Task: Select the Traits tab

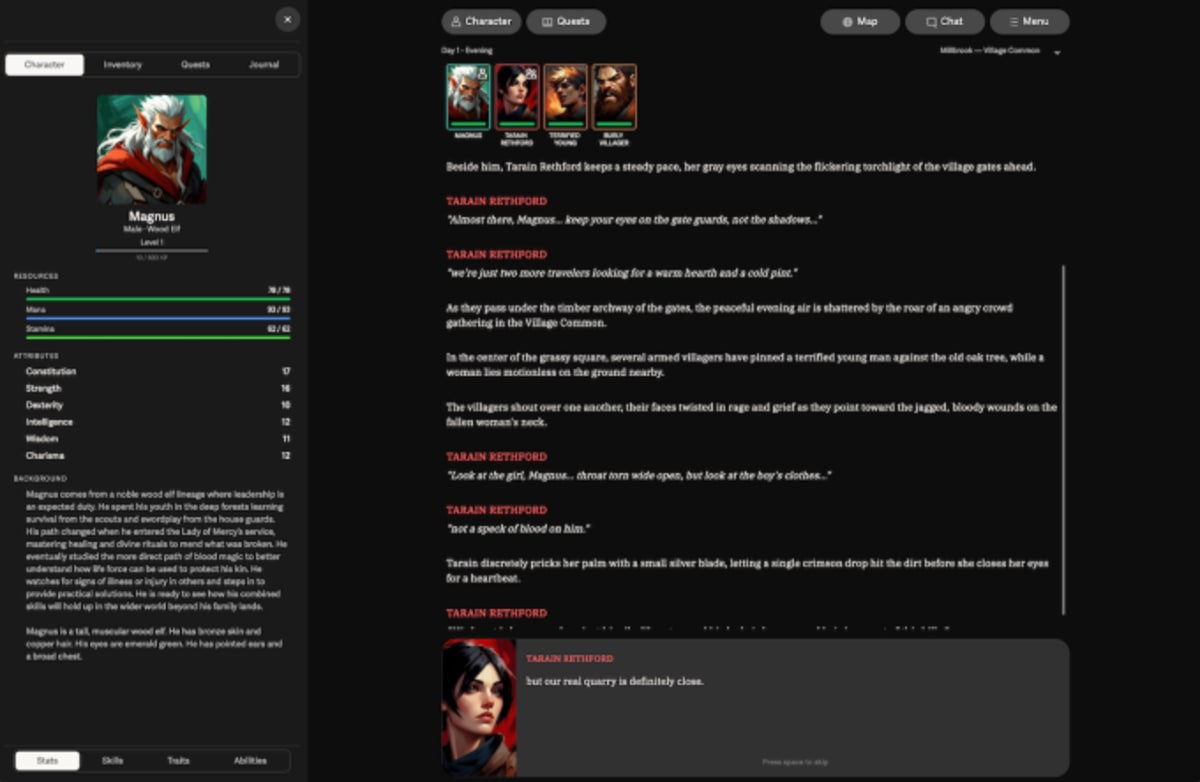Action: (x=181, y=760)
